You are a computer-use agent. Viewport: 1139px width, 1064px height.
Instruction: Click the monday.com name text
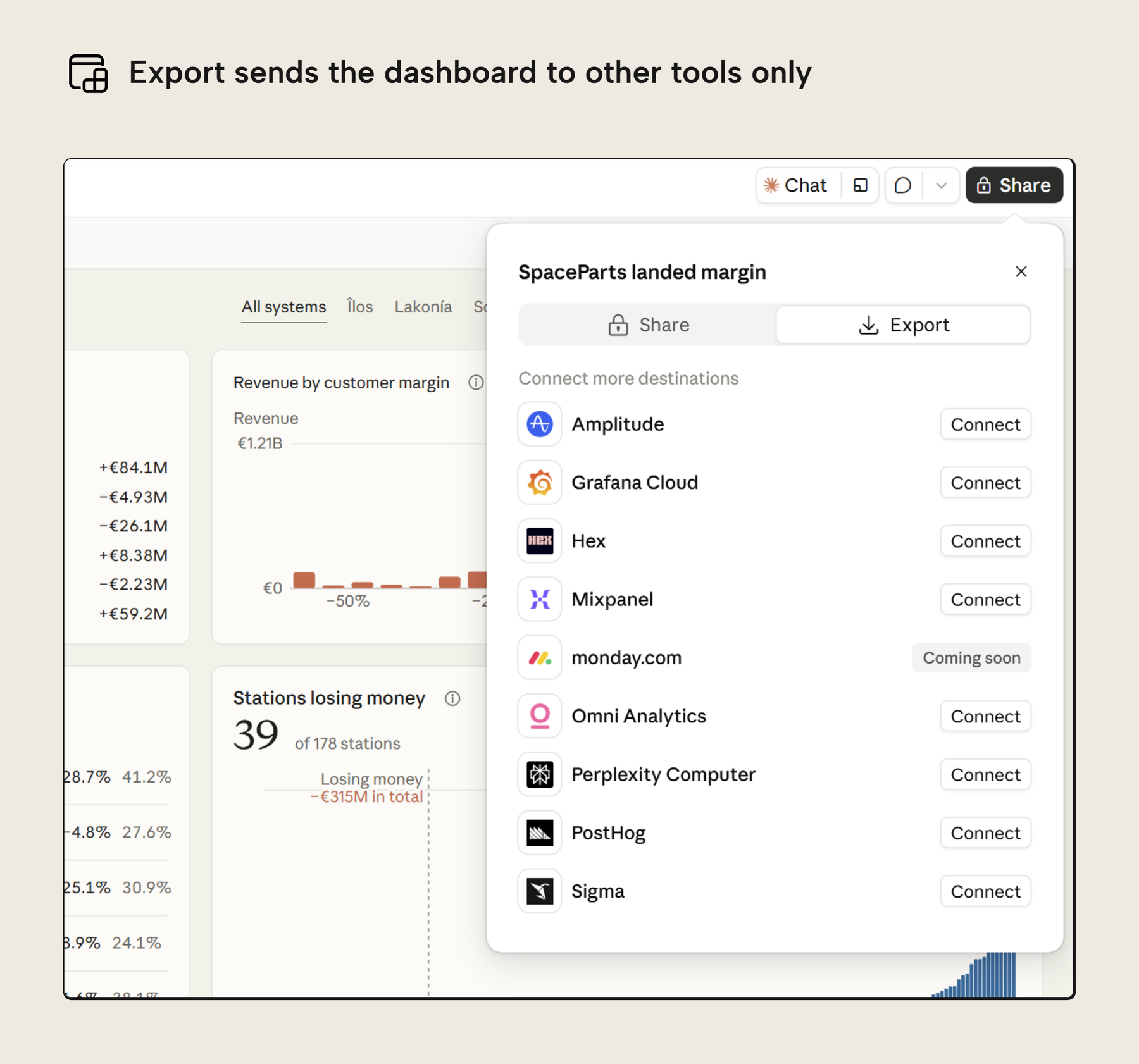(x=626, y=658)
